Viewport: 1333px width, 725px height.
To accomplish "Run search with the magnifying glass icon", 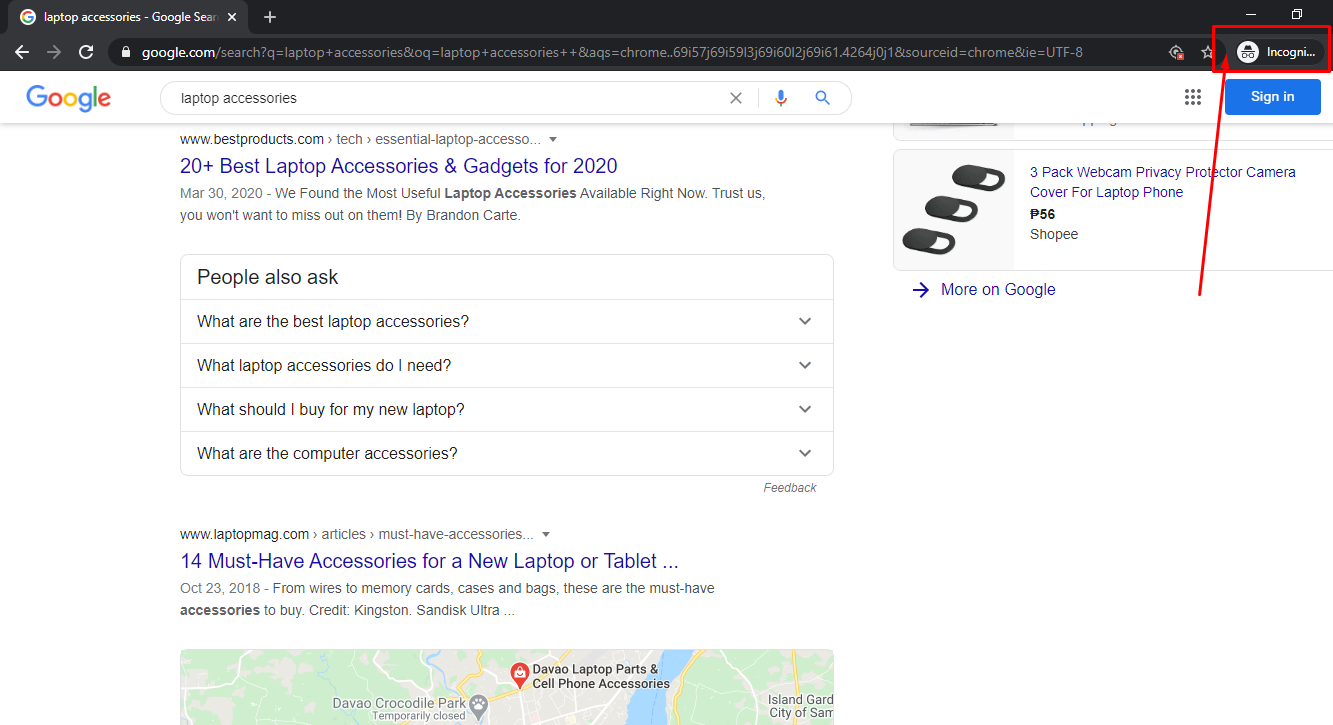I will [x=822, y=98].
